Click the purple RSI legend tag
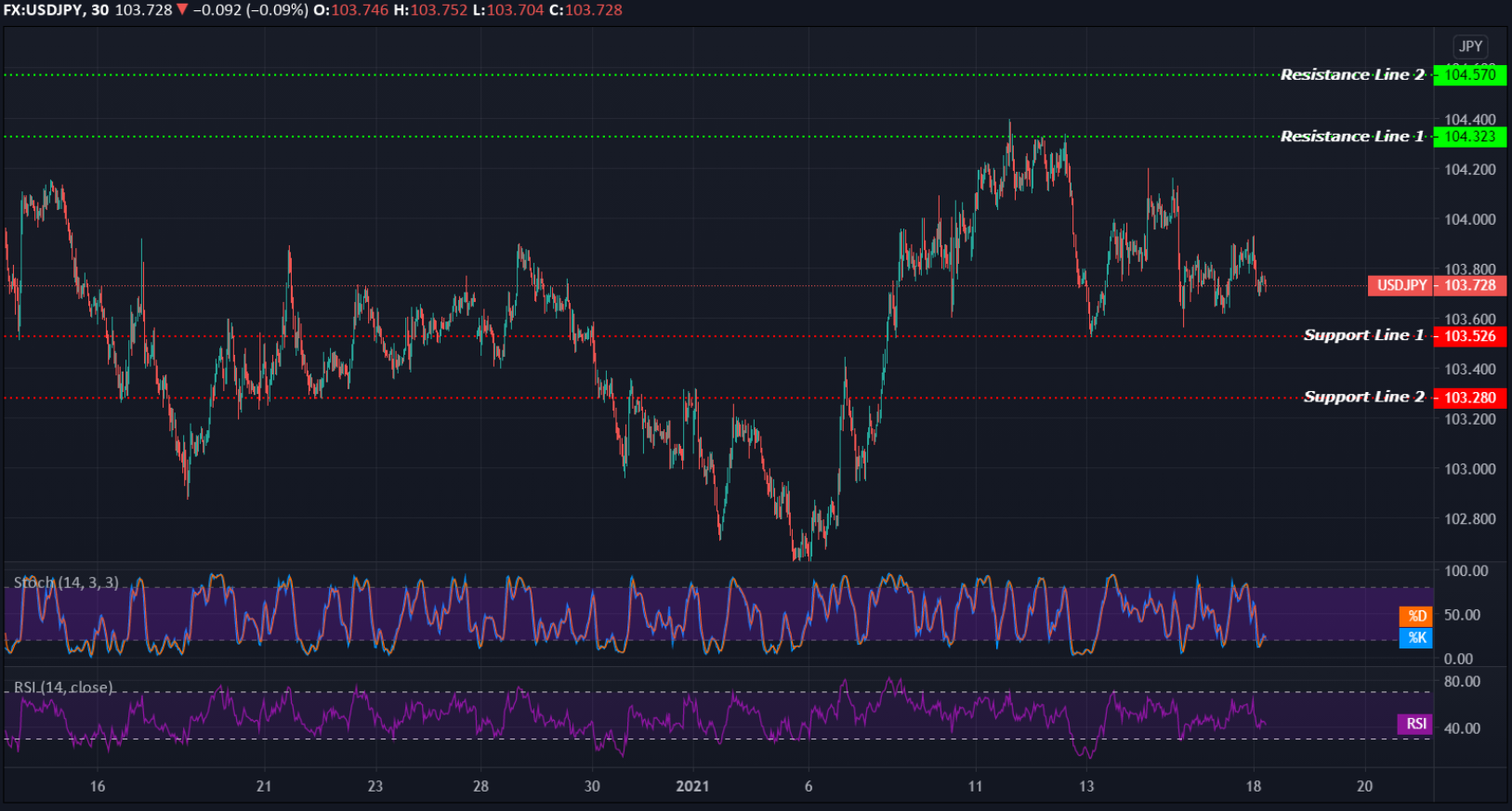1512x811 pixels. click(x=1416, y=724)
